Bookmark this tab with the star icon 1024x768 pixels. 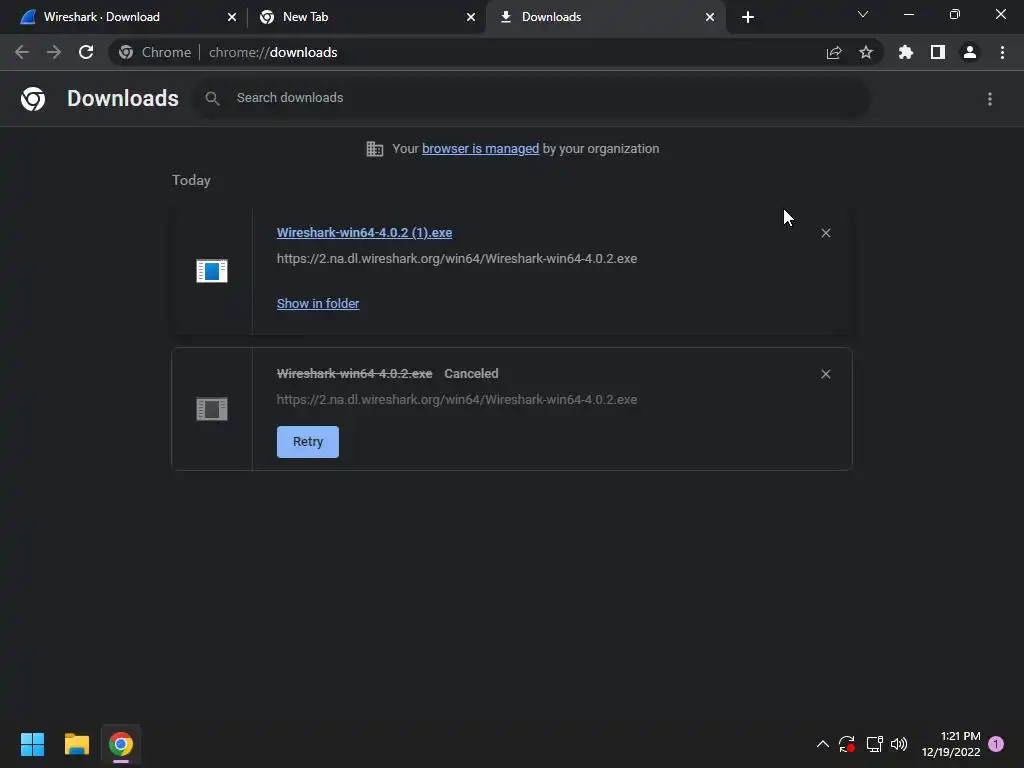(x=866, y=52)
